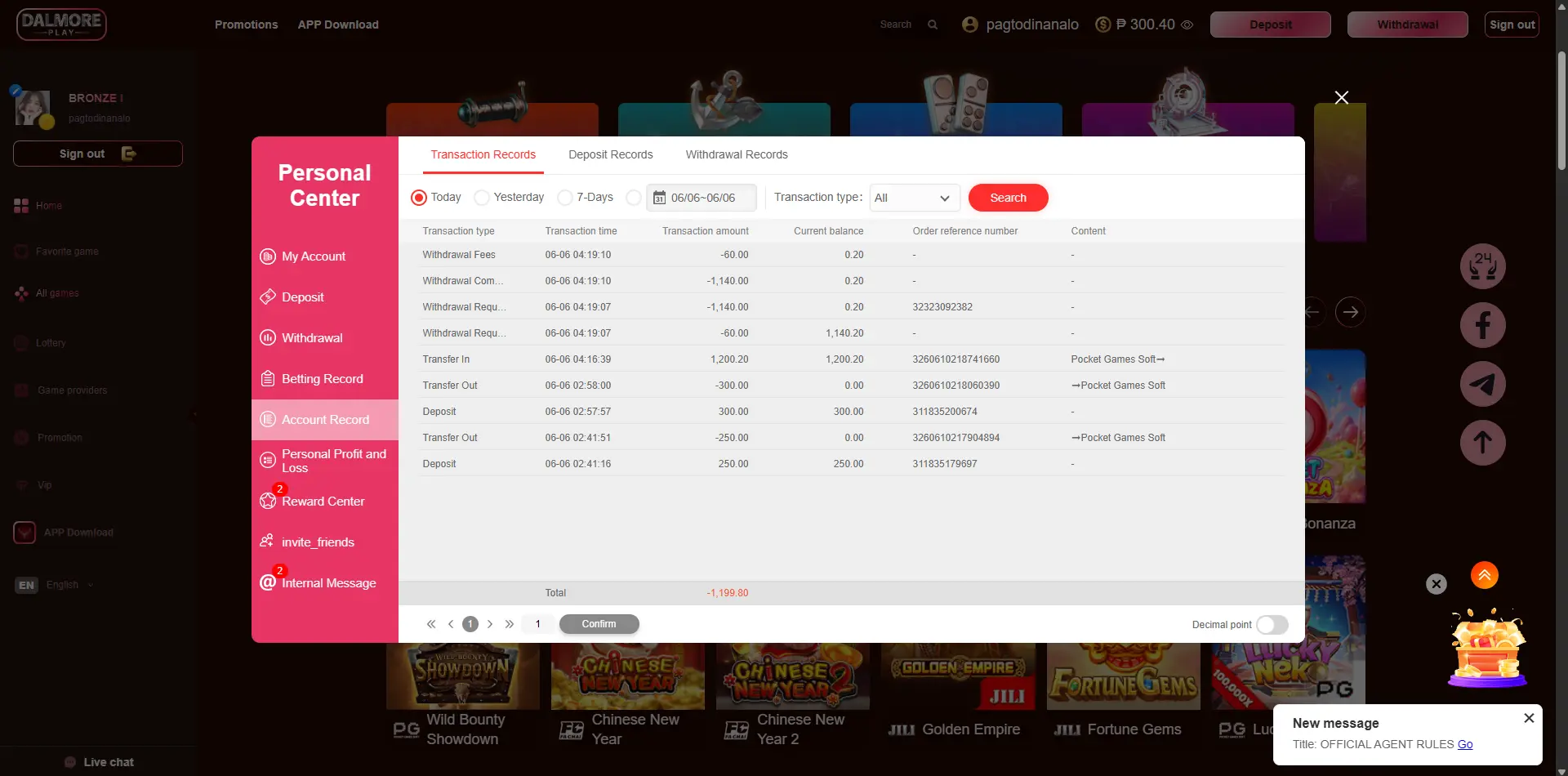This screenshot has height=776, width=1568.
Task: Click the search magnifier icon
Action: [933, 25]
